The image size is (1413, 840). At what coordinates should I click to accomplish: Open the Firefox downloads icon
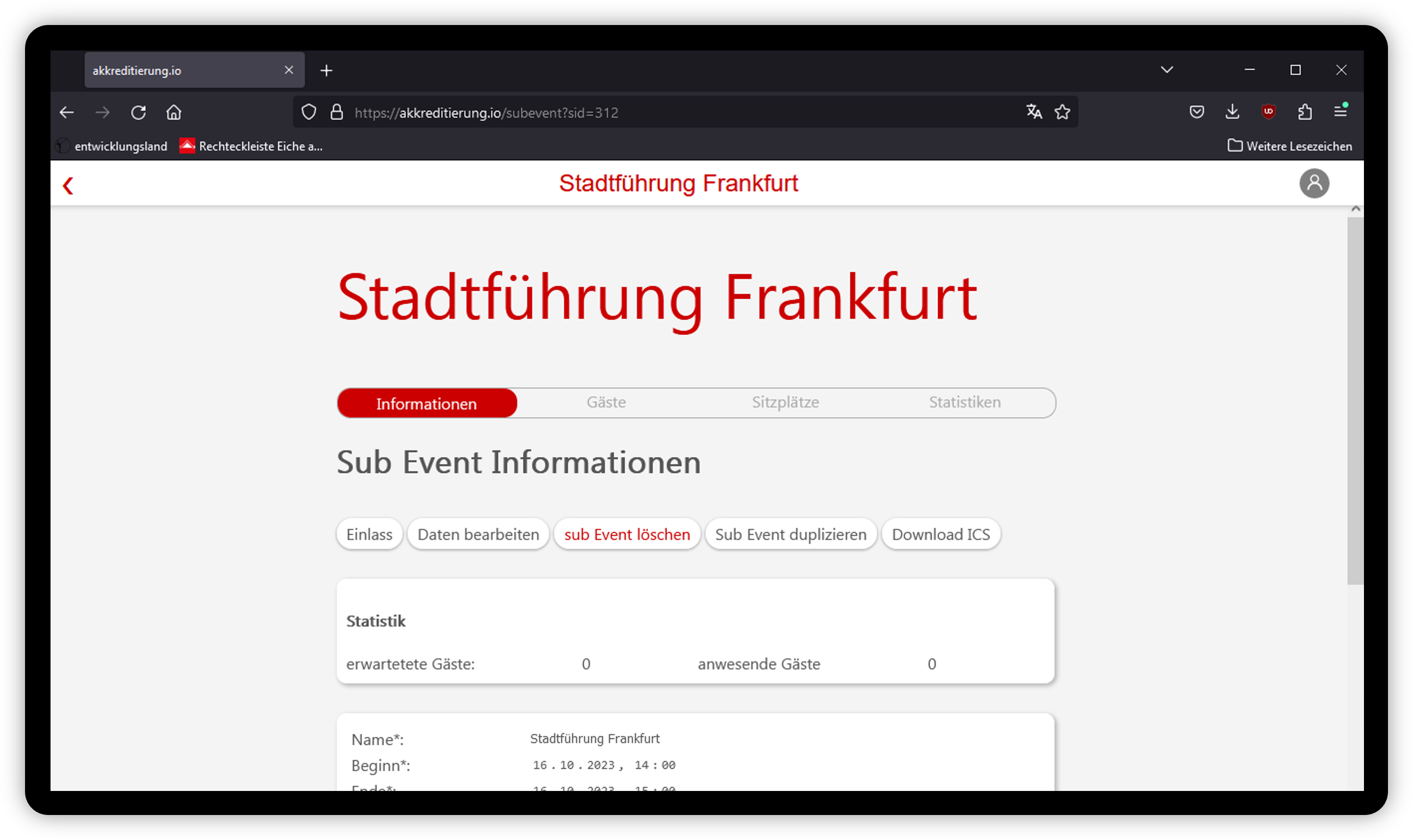coord(1232,112)
